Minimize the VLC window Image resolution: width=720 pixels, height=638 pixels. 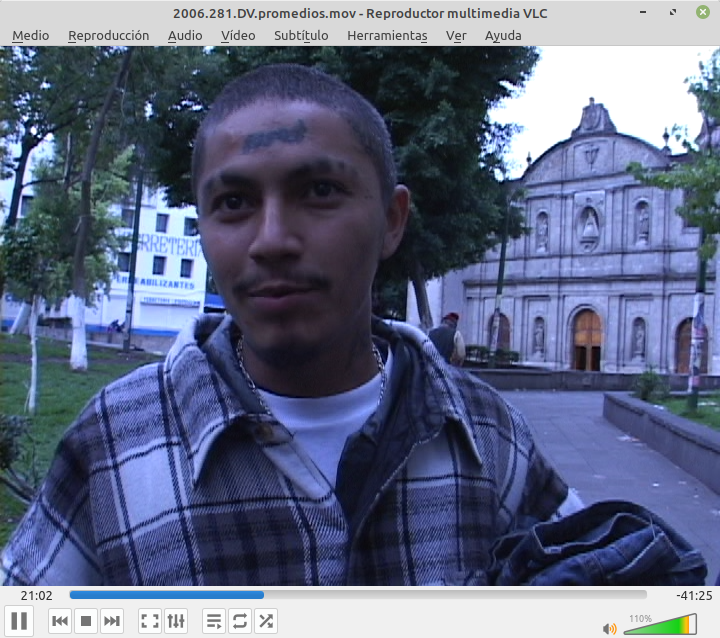tap(643, 12)
